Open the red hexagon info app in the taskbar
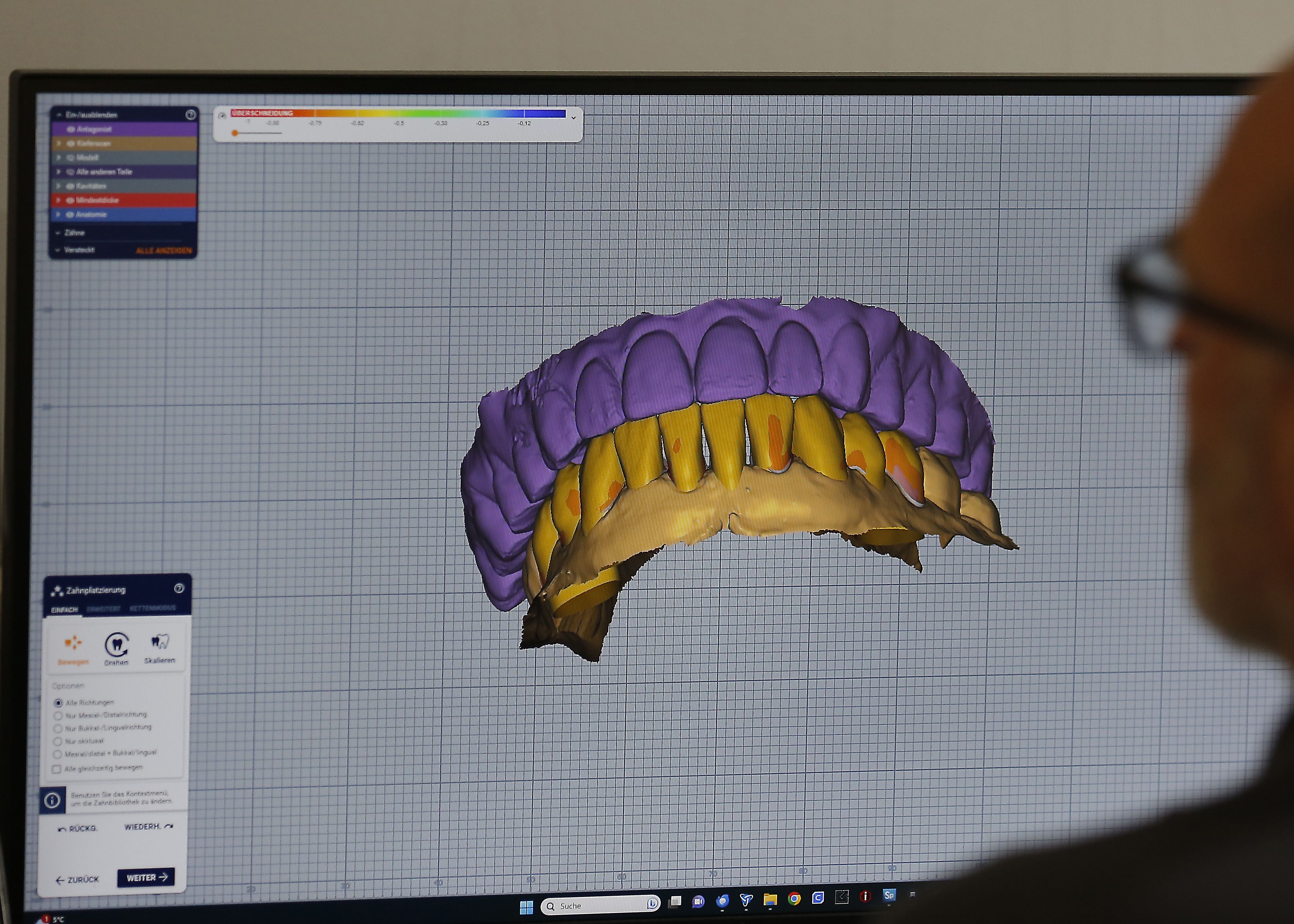Screen dimensions: 1294x924 pos(865,897)
